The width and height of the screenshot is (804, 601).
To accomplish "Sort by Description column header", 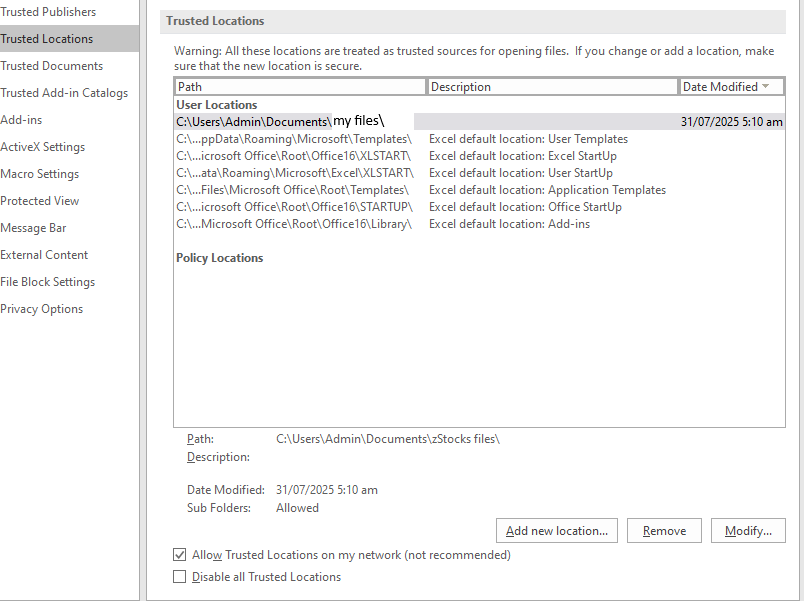I will pos(553,87).
